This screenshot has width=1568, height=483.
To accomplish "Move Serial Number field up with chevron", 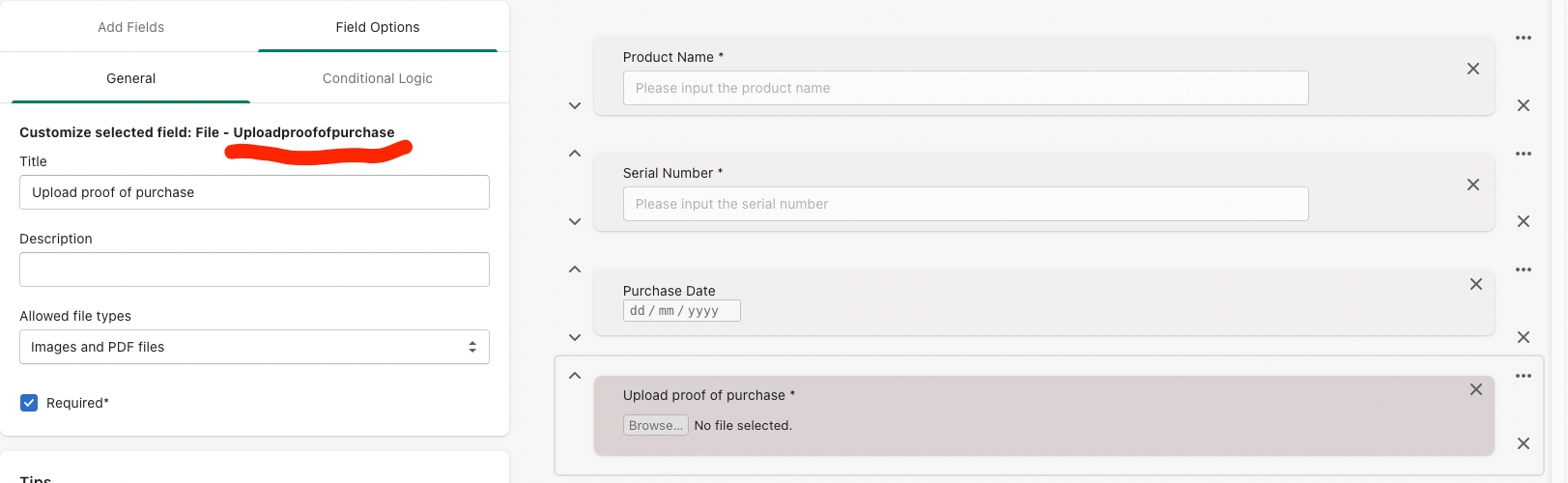I will 575,154.
